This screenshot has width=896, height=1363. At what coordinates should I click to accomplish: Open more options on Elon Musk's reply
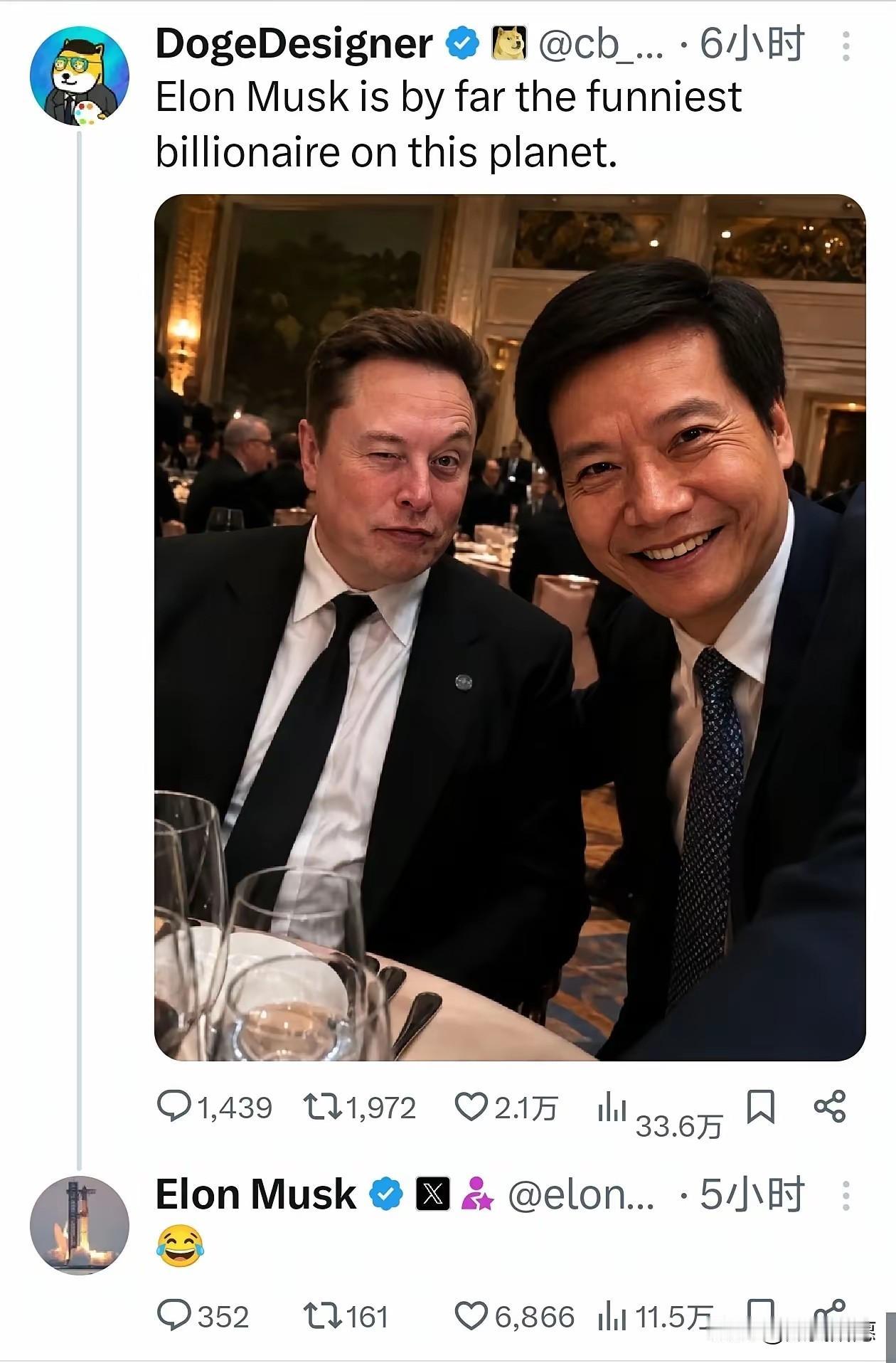[846, 1196]
